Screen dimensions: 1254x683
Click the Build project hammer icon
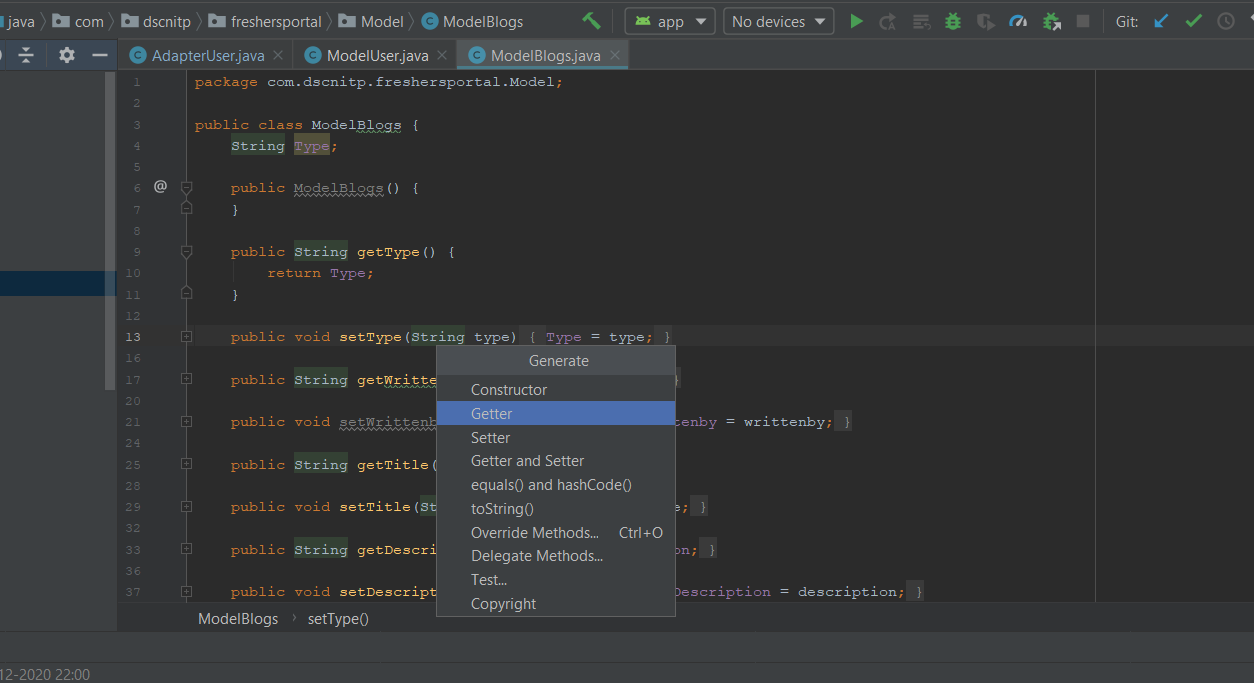click(x=591, y=21)
